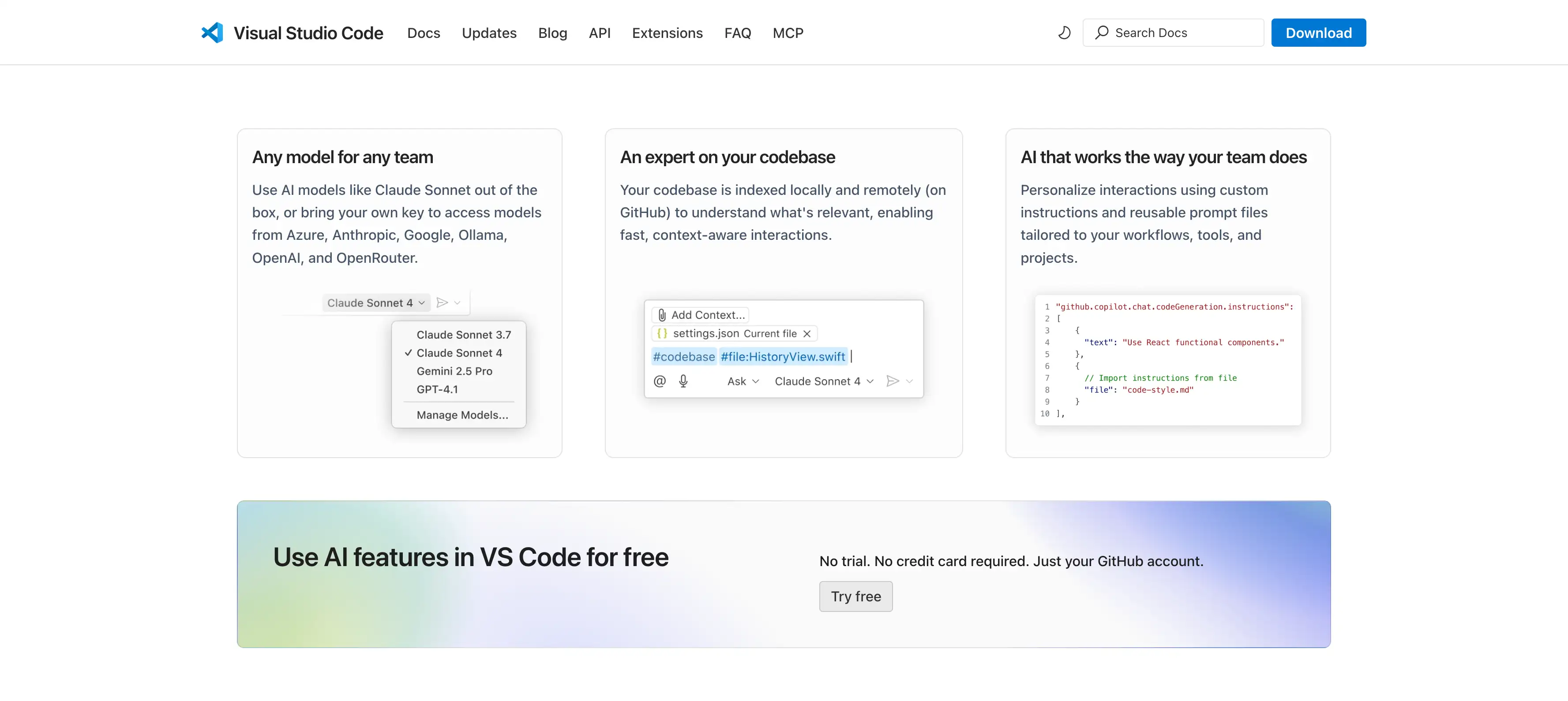Screen dimensions: 1568x701
Task: Choose GPT-4.1 model
Action: point(437,389)
